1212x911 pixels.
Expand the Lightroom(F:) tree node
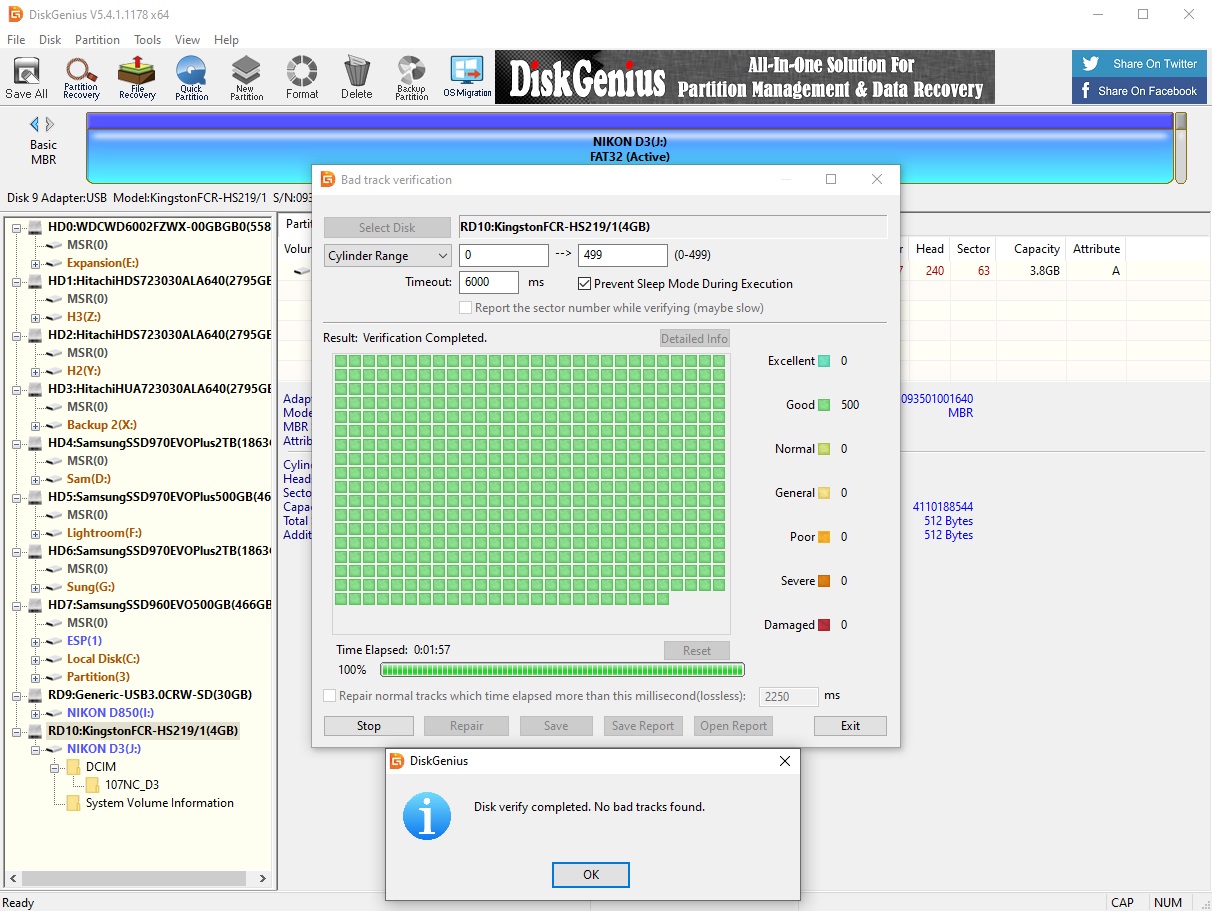36,533
